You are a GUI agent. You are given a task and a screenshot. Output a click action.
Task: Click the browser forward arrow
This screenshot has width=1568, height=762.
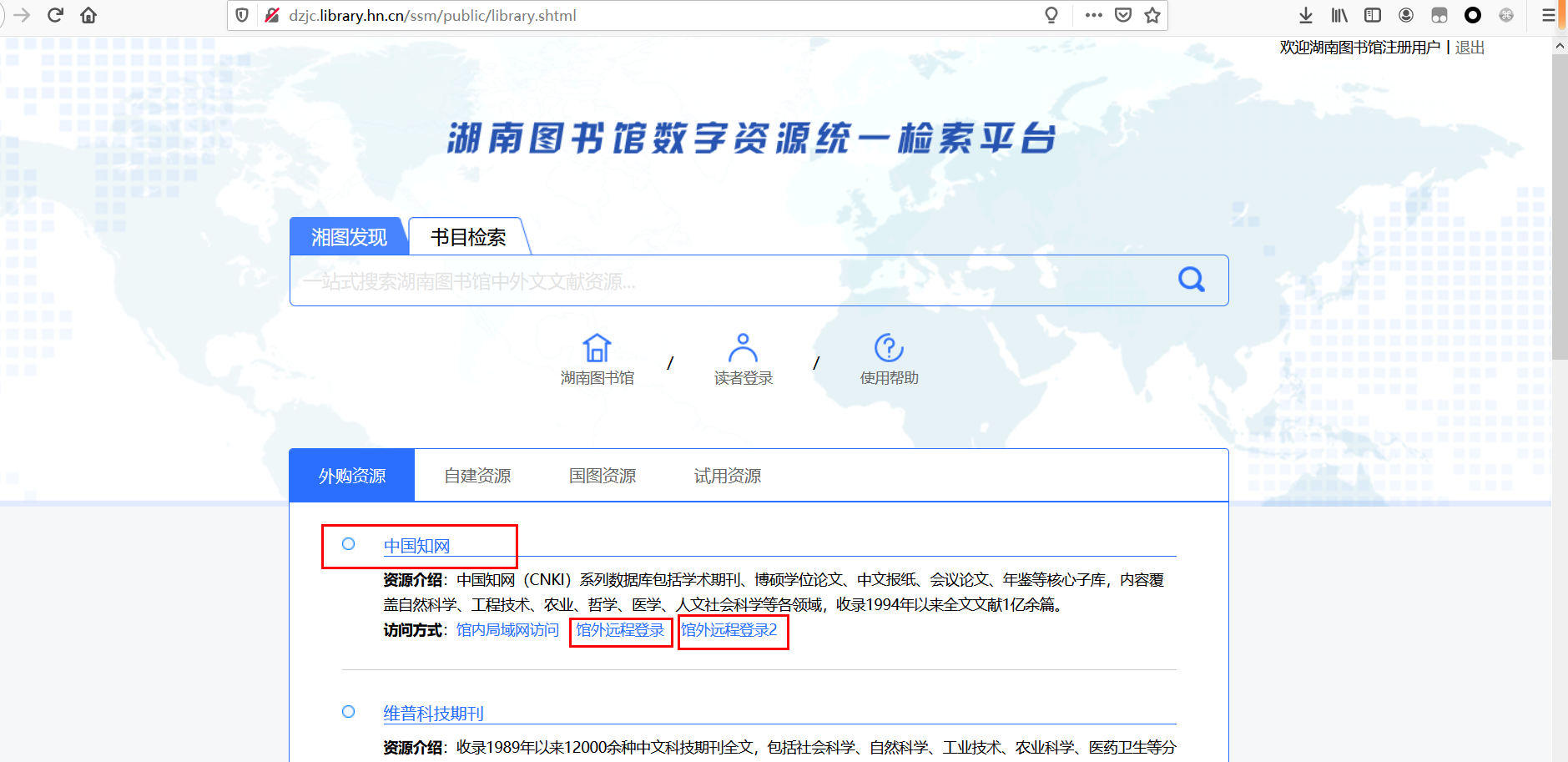22,15
